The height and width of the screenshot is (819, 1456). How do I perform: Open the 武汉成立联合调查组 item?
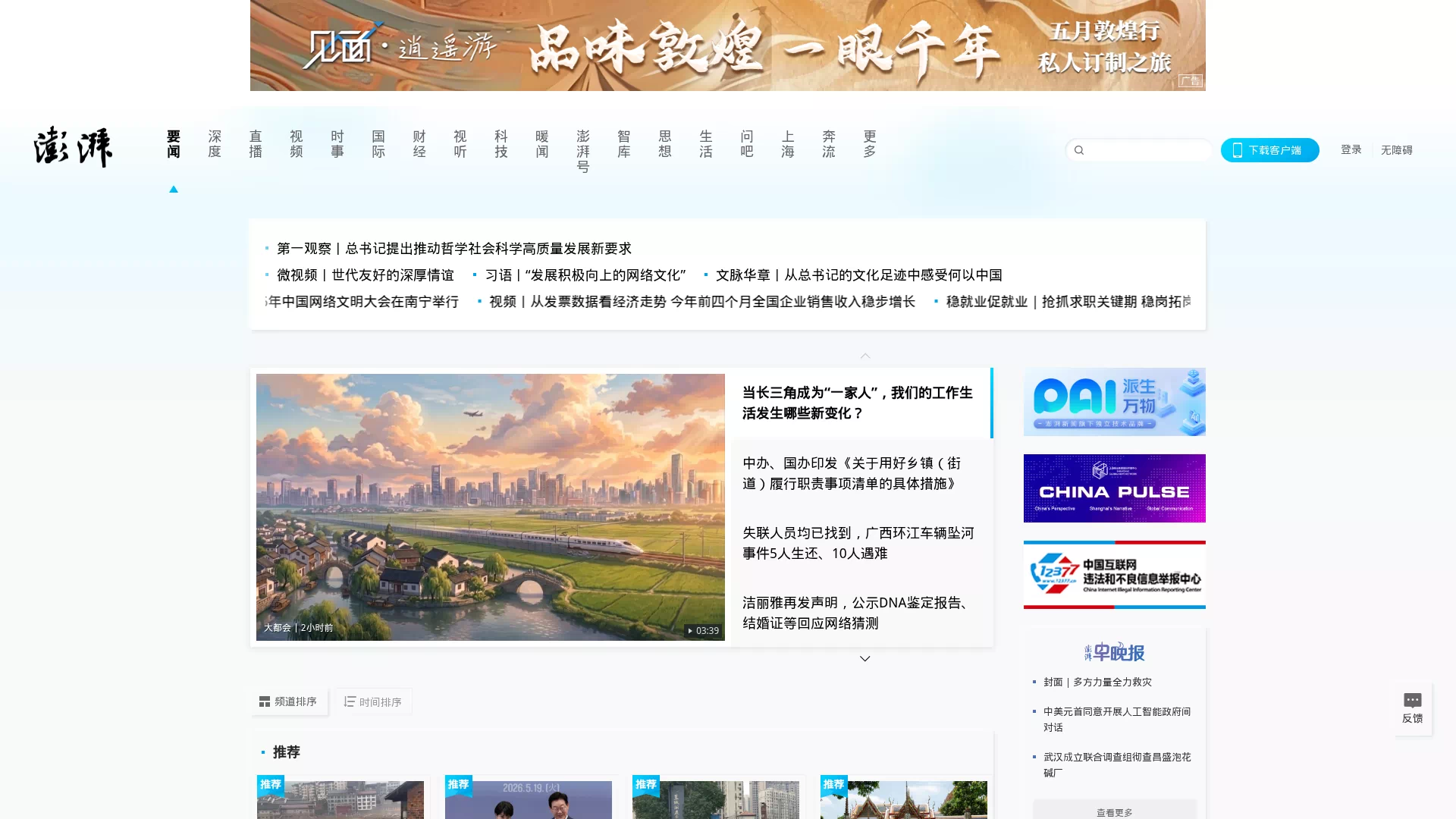(1117, 764)
